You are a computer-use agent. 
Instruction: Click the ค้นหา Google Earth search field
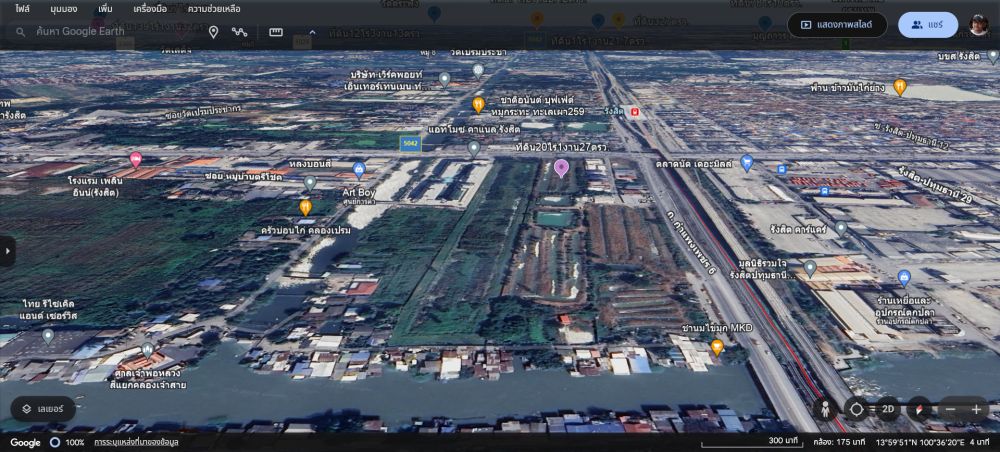click(100, 32)
